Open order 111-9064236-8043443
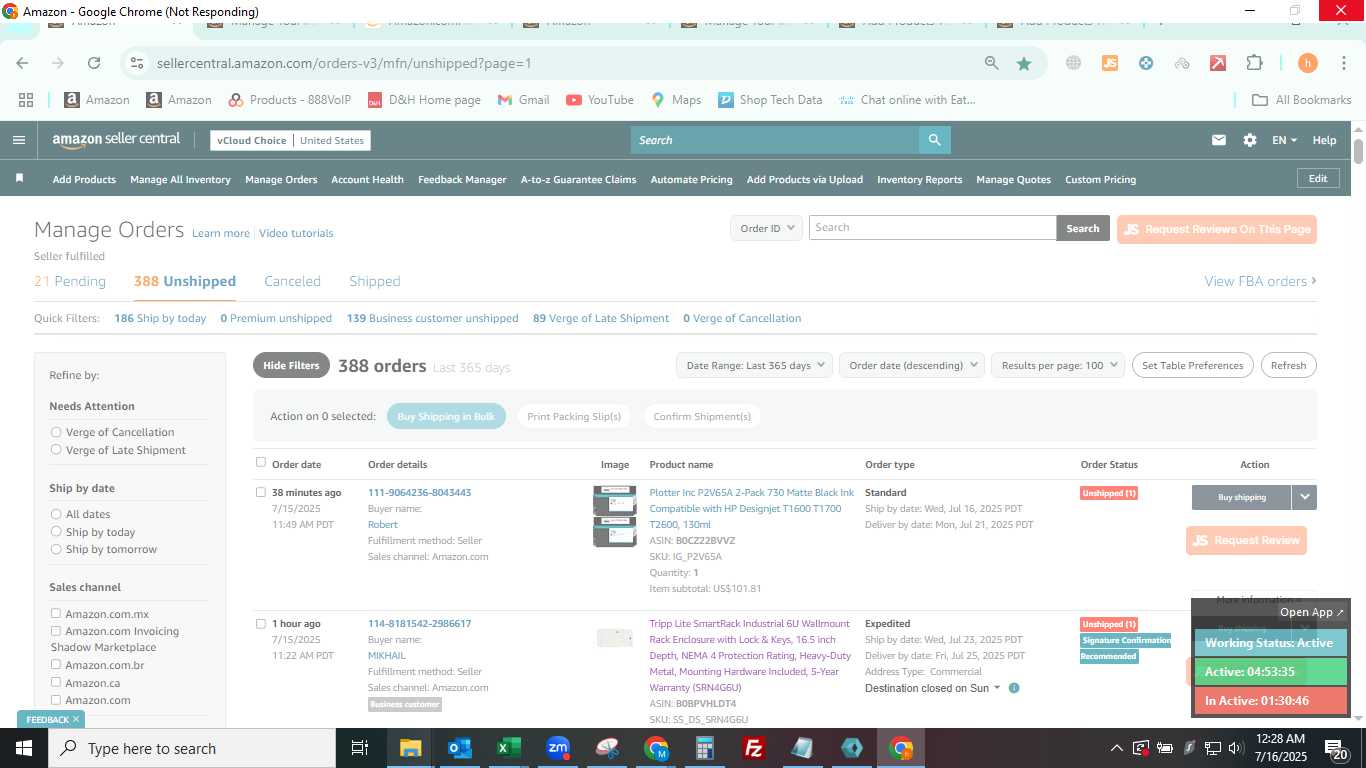Screen dimensions: 1366x768 (419, 492)
